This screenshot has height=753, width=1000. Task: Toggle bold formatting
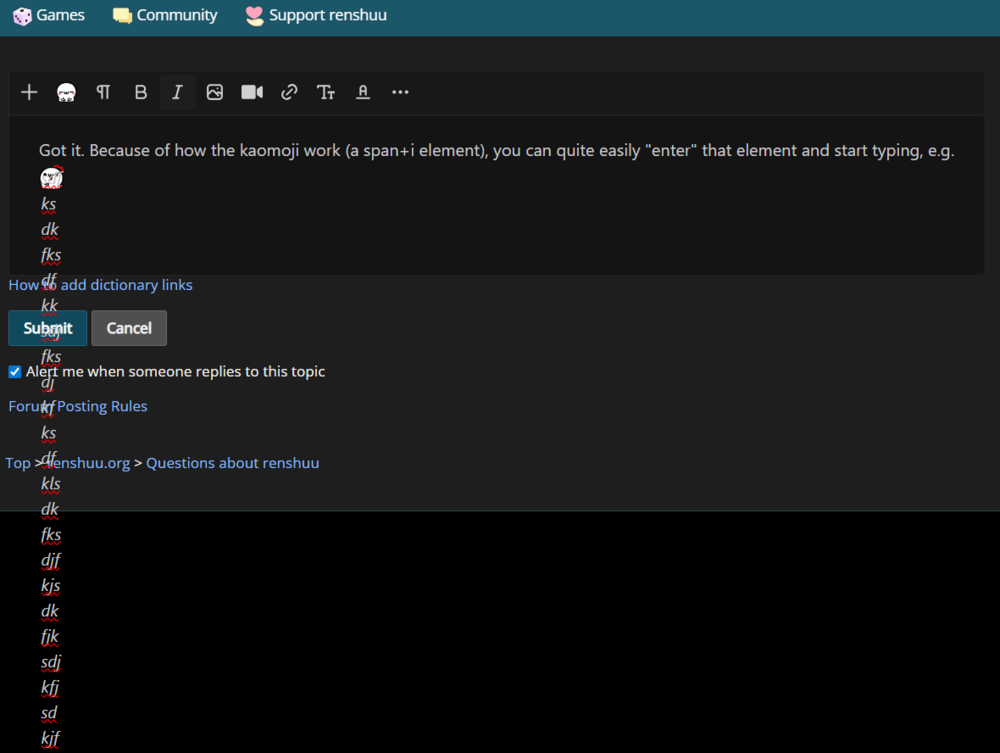coord(140,92)
